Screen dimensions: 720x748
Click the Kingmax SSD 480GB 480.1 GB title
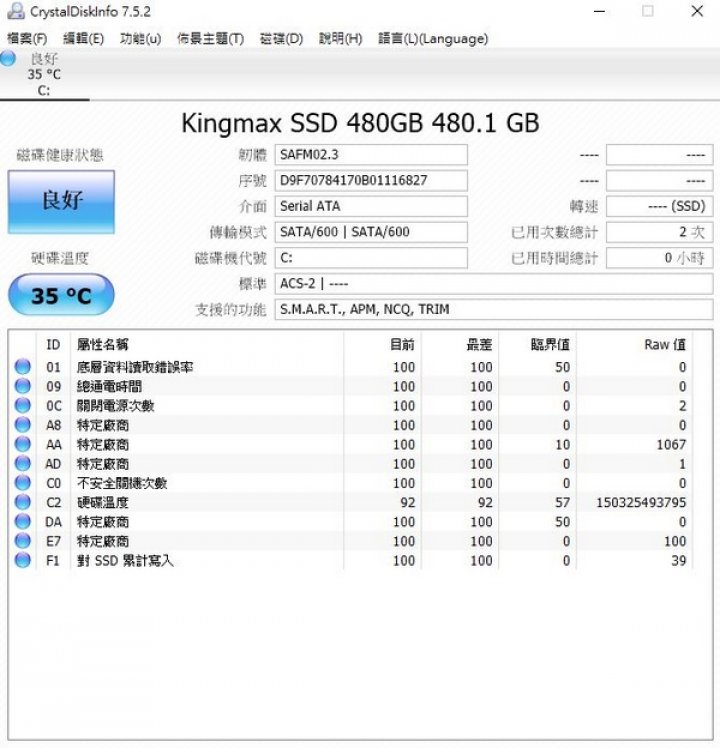360,123
